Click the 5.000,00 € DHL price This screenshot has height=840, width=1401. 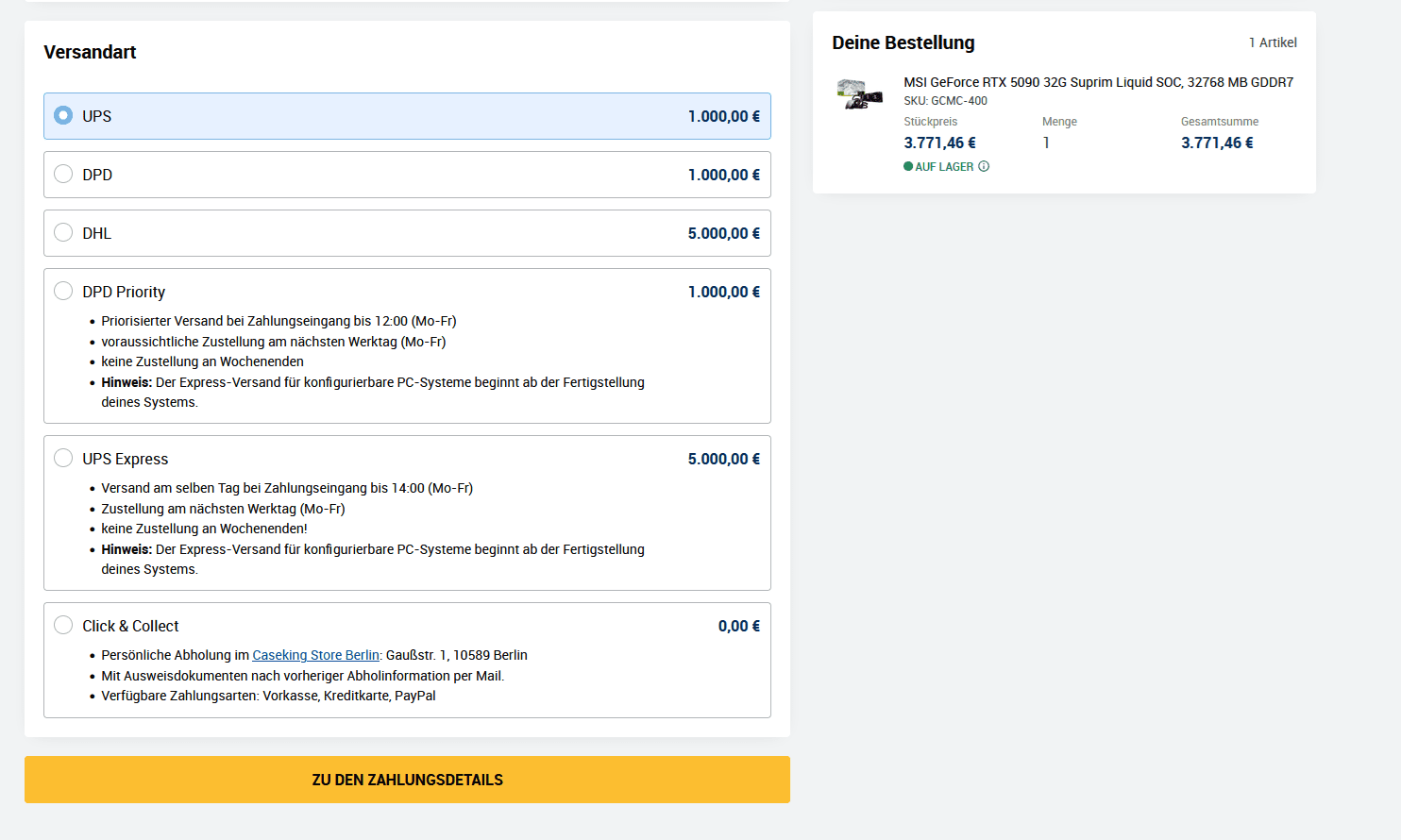[723, 233]
